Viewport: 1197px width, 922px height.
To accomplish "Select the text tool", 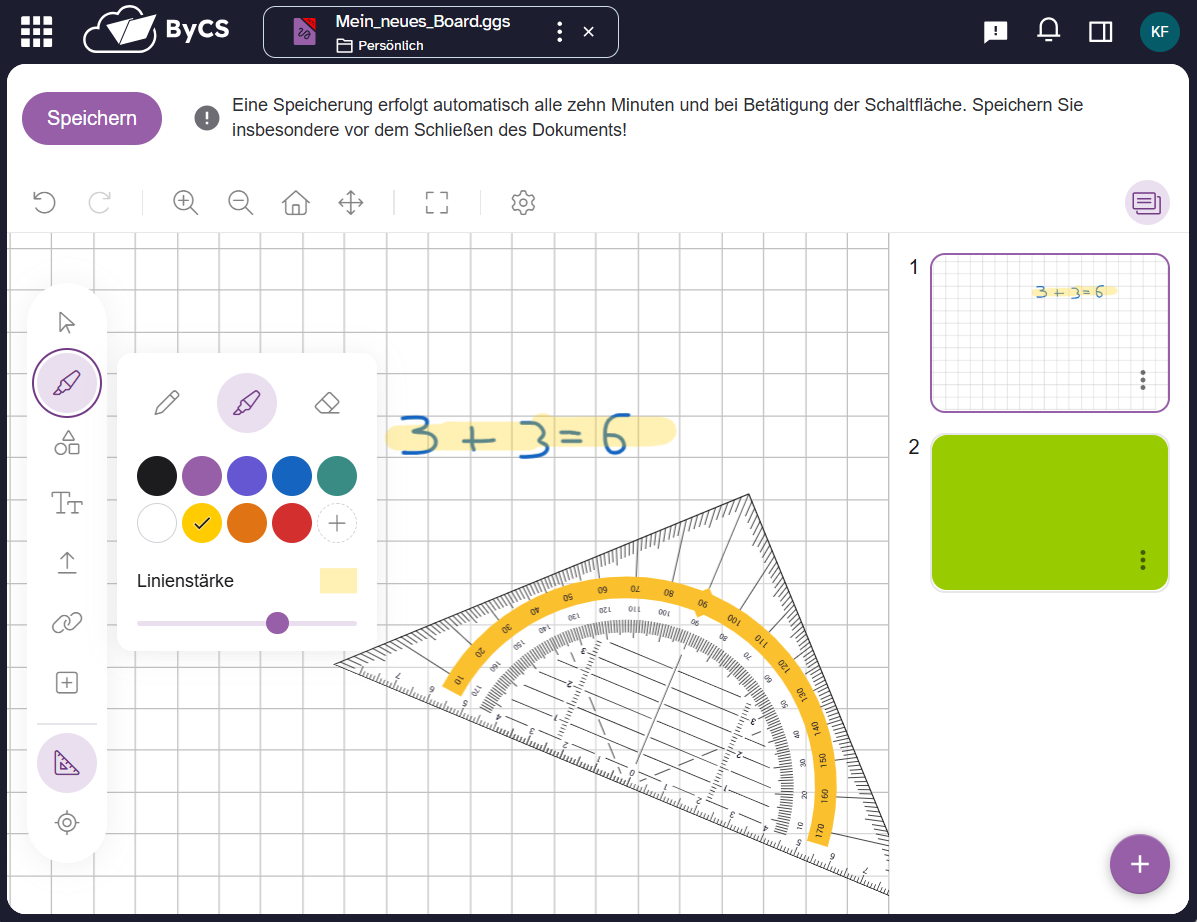I will coord(67,503).
